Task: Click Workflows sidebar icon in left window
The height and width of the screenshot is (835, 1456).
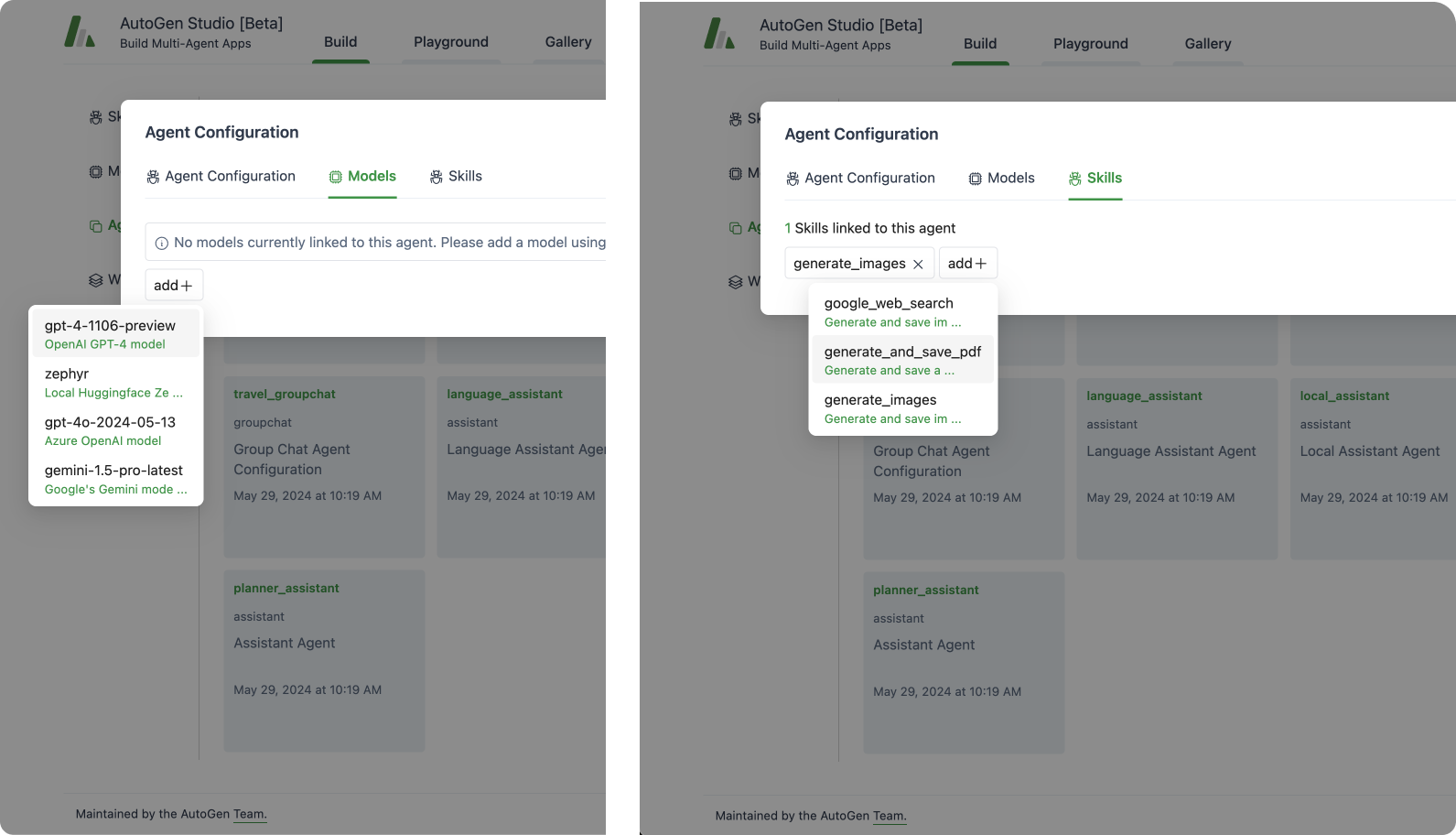Action: tap(96, 279)
